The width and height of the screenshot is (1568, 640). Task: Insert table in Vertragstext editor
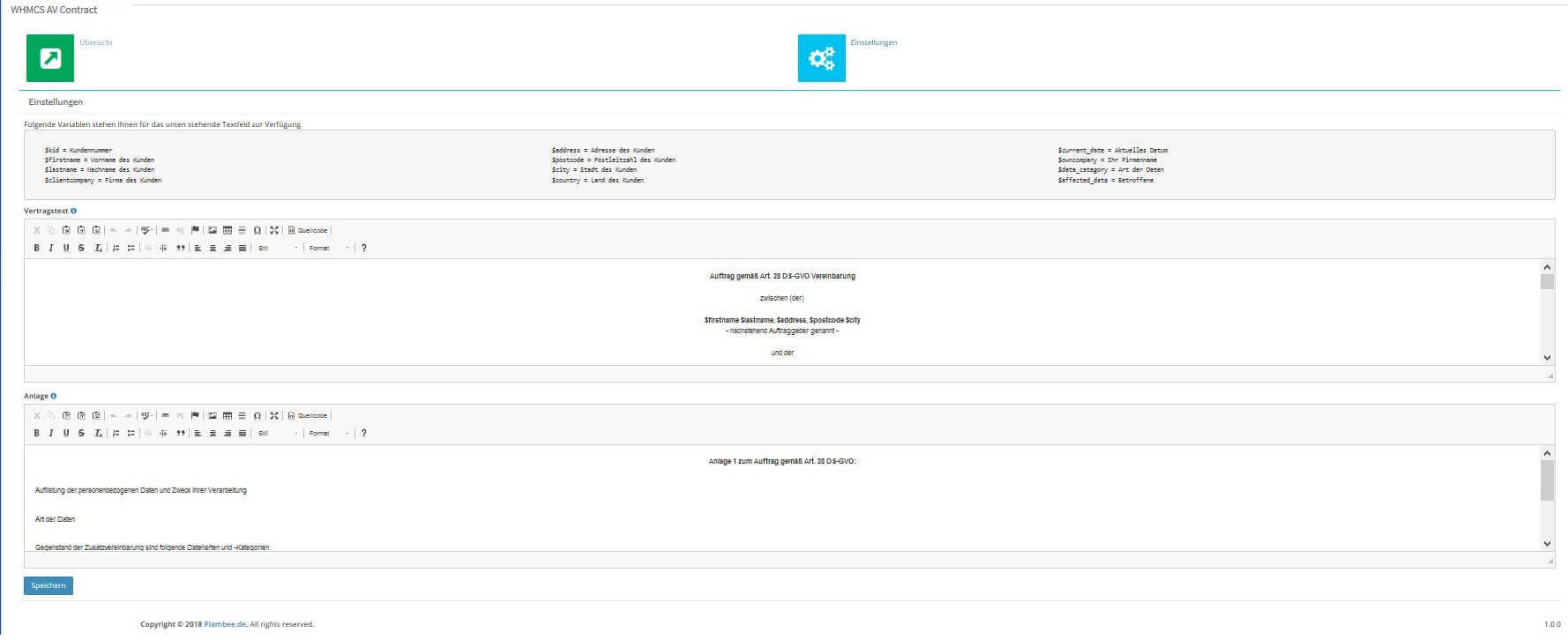point(228,231)
